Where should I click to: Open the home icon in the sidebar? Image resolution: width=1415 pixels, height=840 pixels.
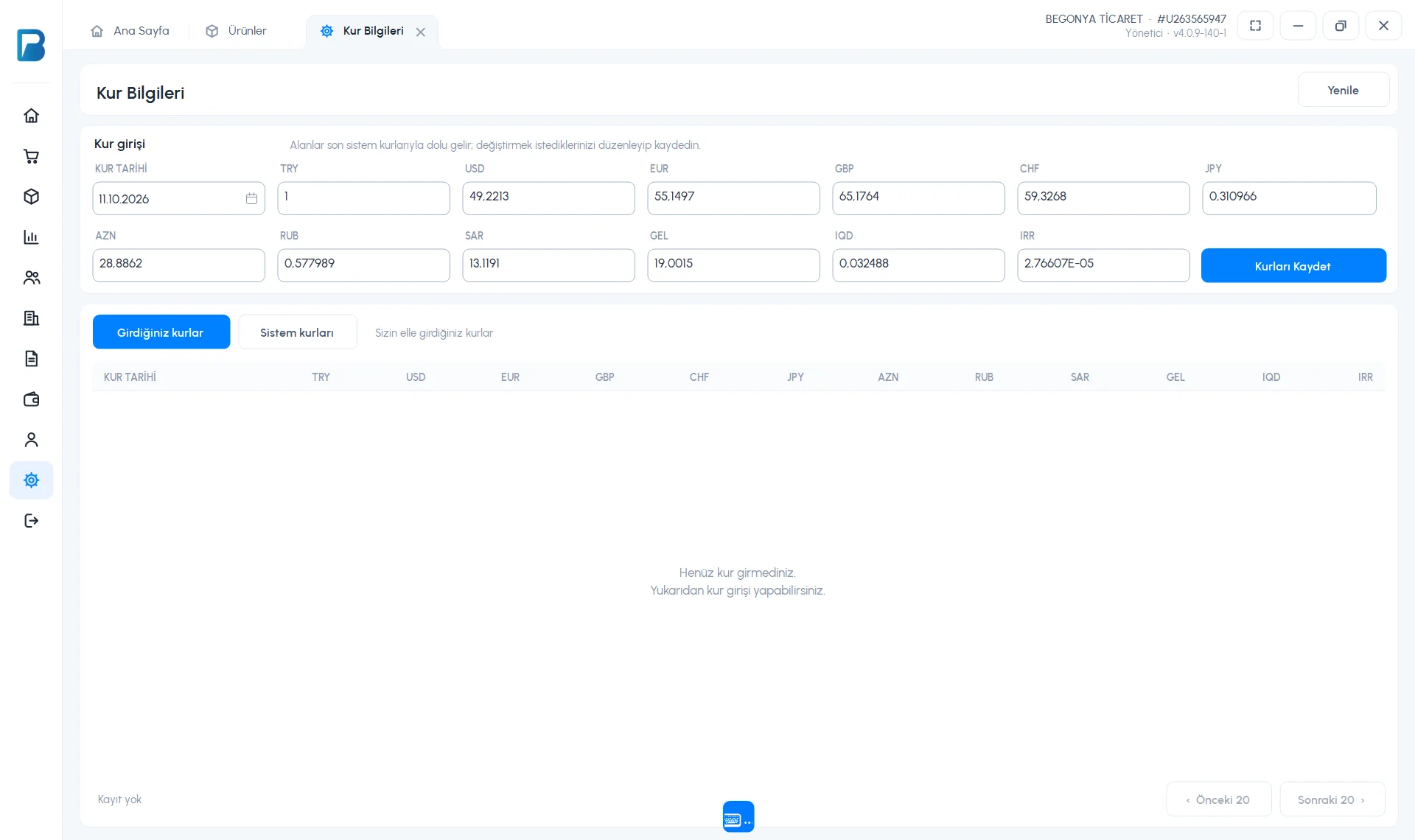[x=31, y=116]
